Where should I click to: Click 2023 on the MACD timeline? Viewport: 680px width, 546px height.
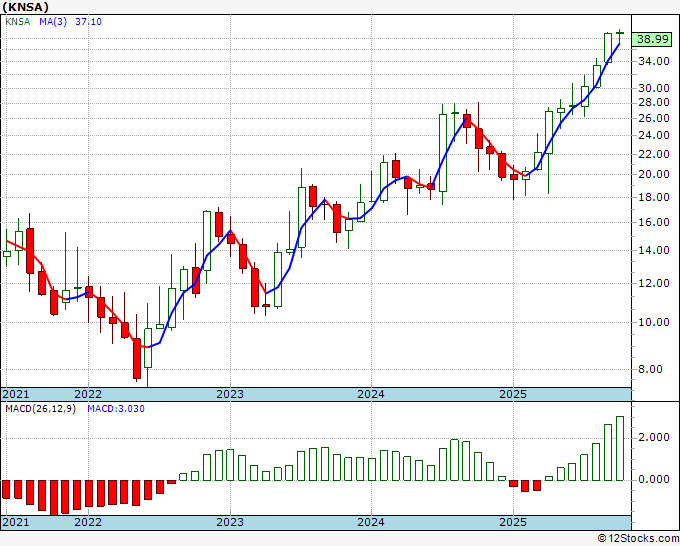[x=230, y=522]
